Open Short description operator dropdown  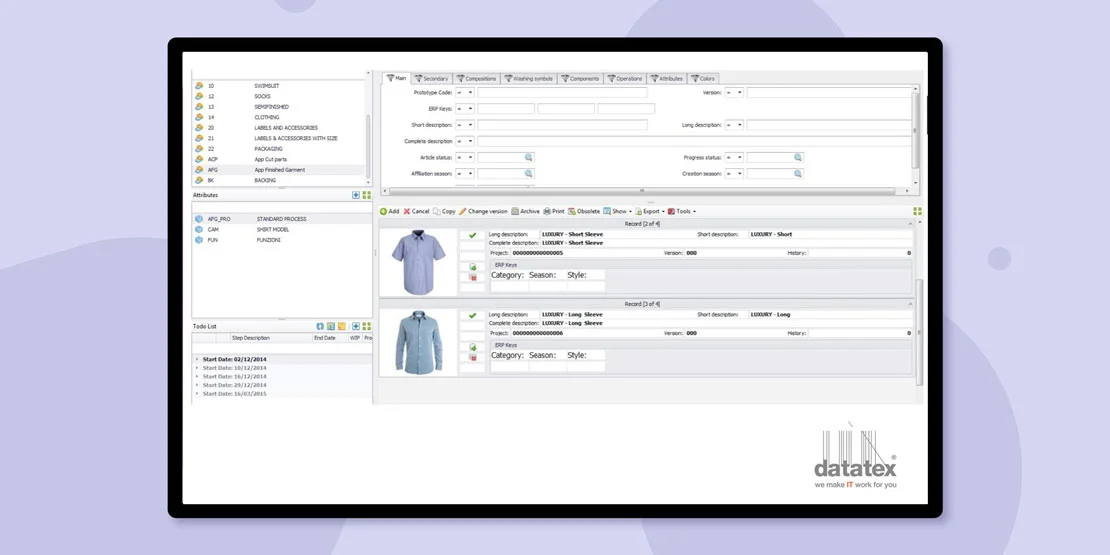coord(464,125)
